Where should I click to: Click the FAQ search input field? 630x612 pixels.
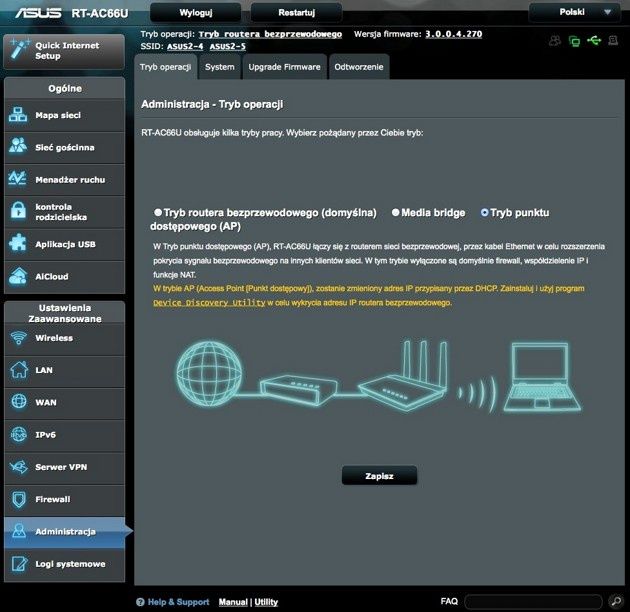click(534, 602)
